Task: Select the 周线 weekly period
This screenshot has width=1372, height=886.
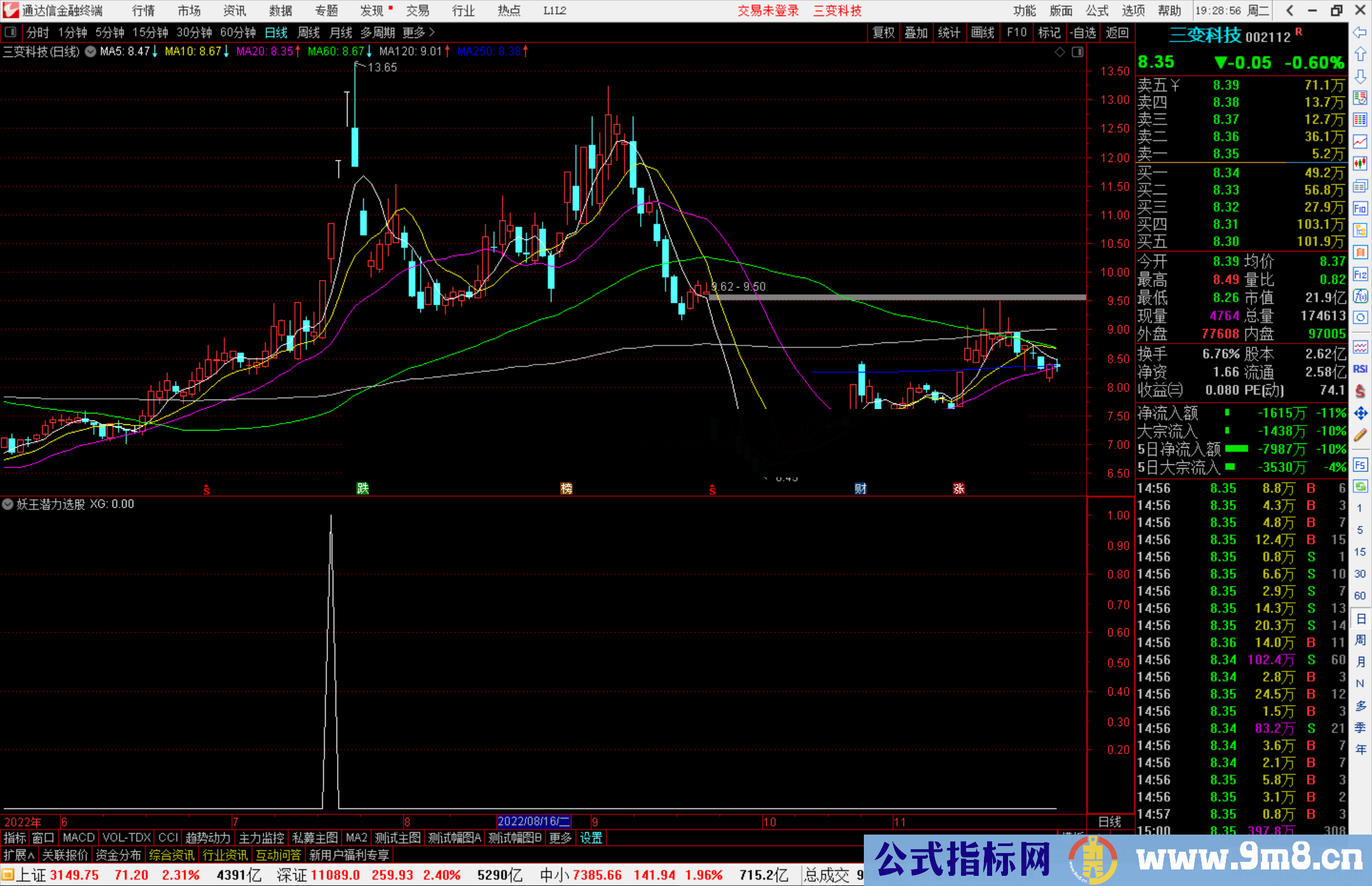Action: (309, 32)
